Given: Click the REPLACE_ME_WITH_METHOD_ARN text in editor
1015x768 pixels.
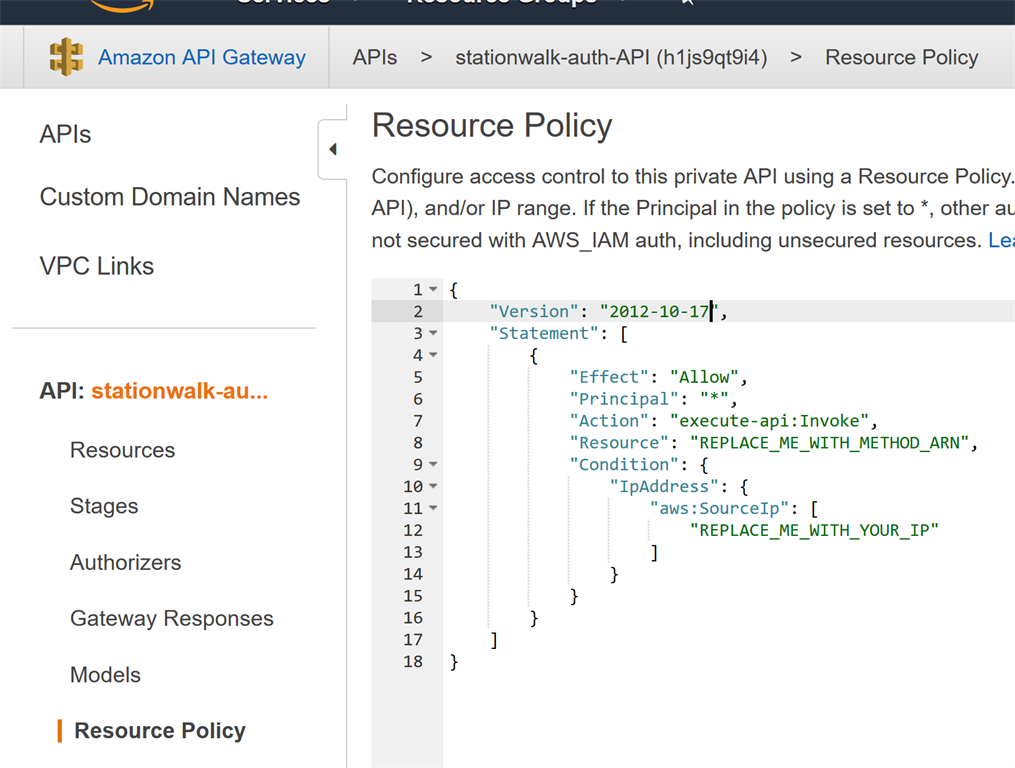Looking at the screenshot, I should [x=831, y=443].
